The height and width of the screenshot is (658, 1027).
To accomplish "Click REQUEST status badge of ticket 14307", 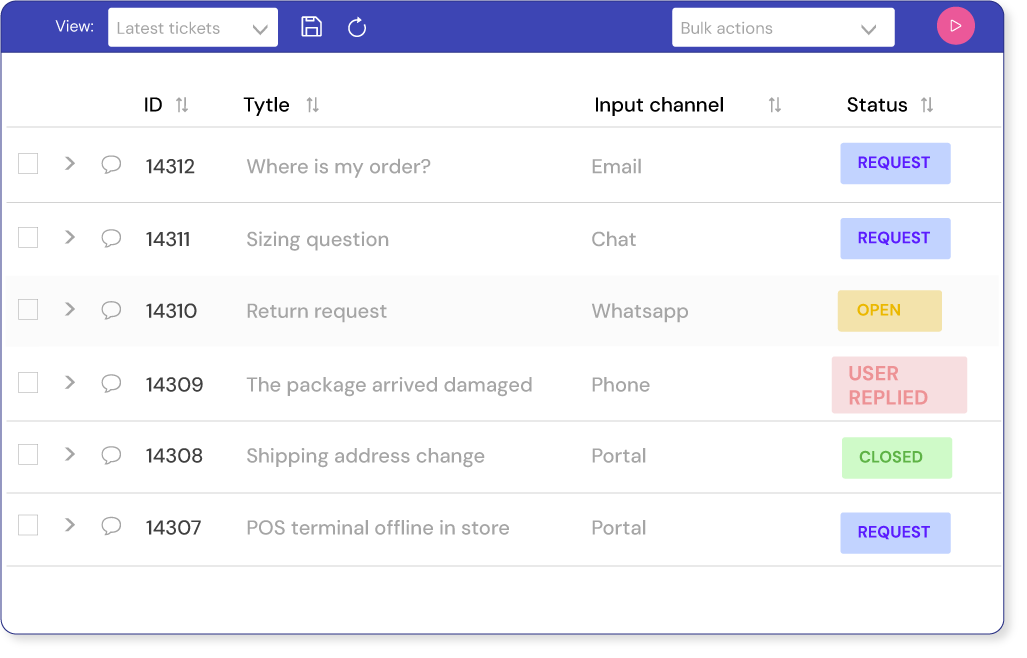I will (x=895, y=533).
